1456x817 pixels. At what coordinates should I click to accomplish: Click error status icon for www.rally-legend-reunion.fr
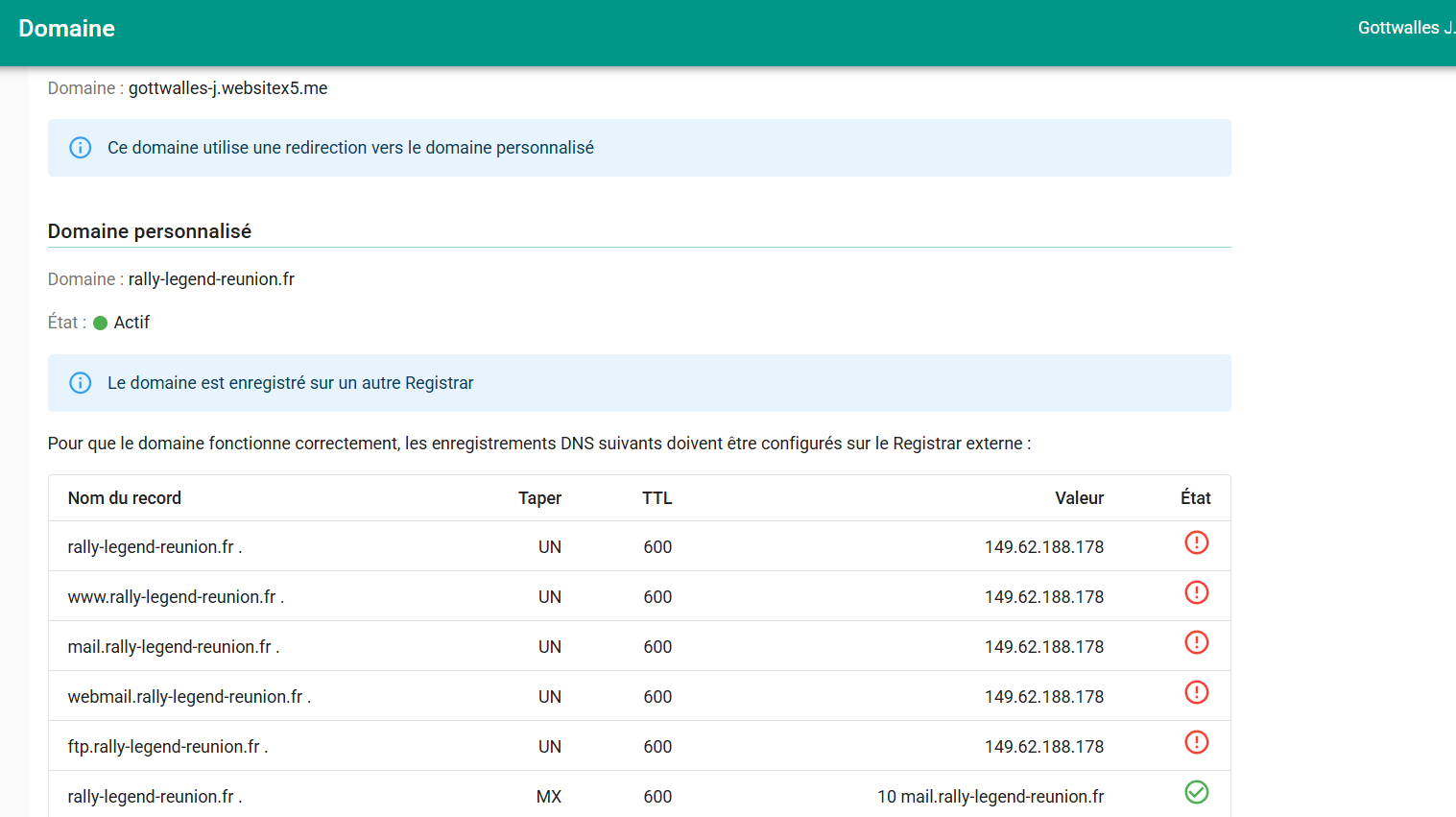click(1196, 593)
